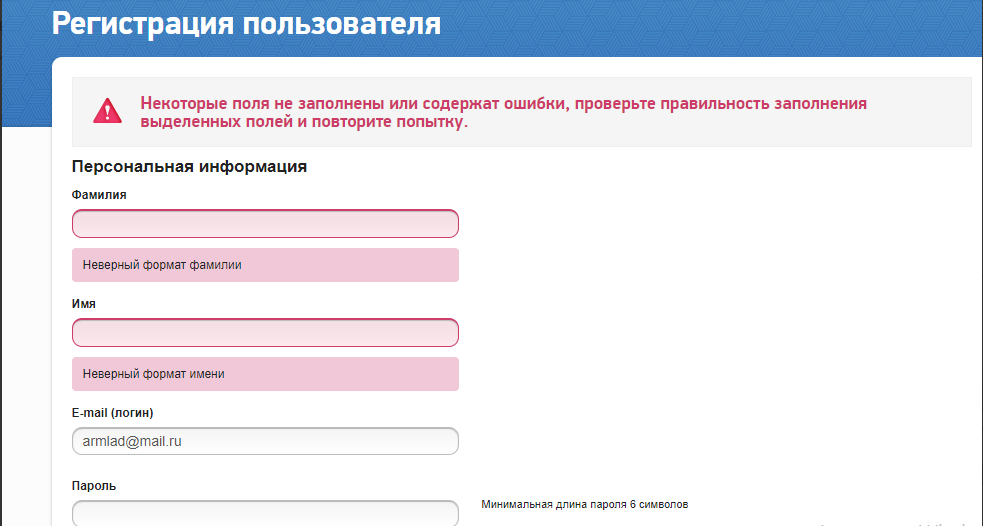Focus the Пароль password field

point(265,513)
